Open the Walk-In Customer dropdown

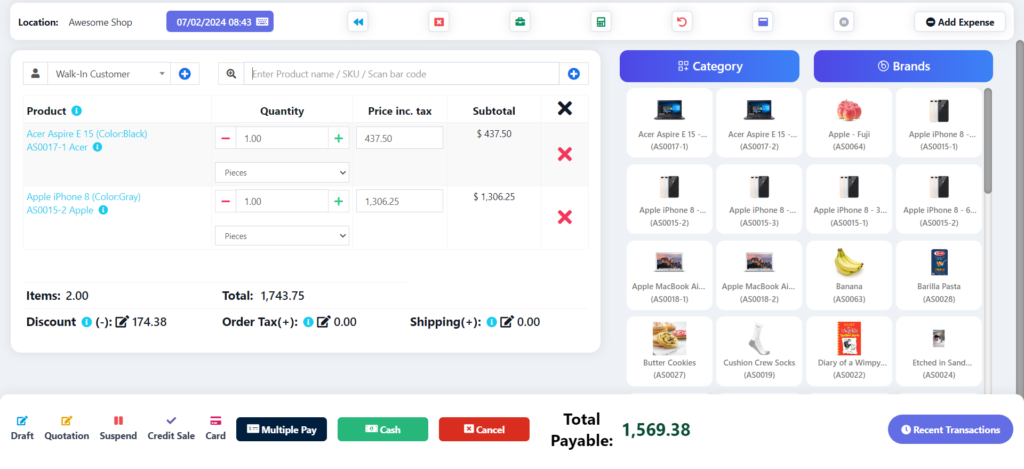(110, 73)
